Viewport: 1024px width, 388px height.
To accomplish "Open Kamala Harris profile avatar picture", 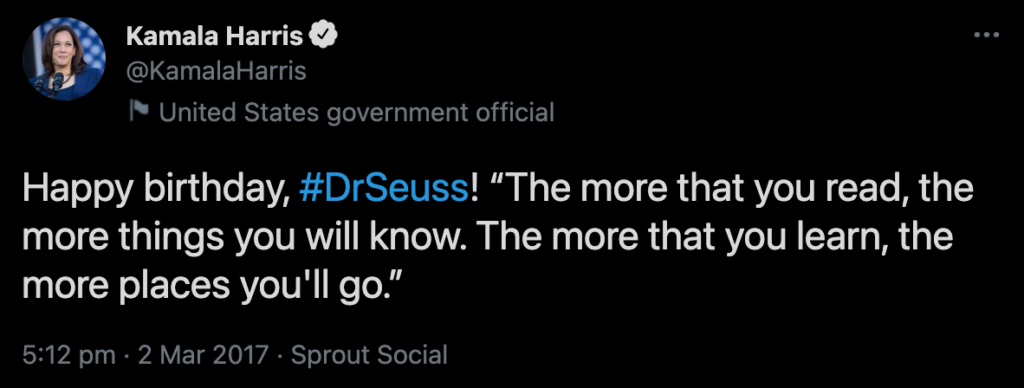I will pos(64,59).
